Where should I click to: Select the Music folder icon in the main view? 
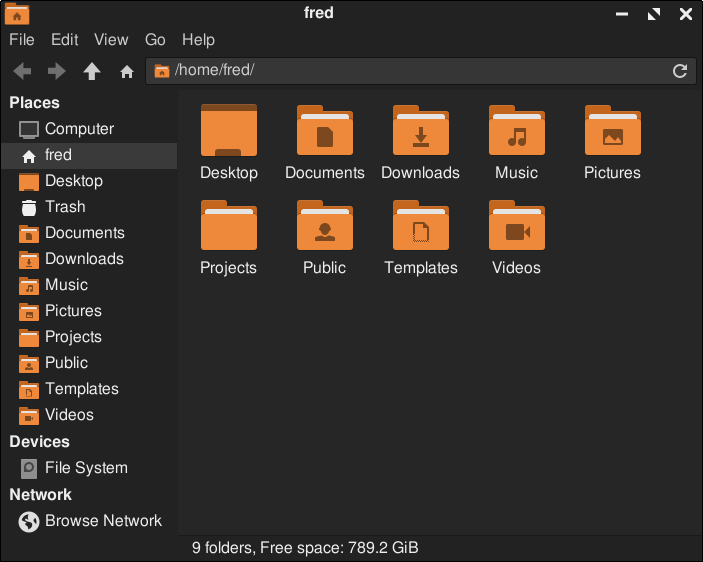point(516,130)
